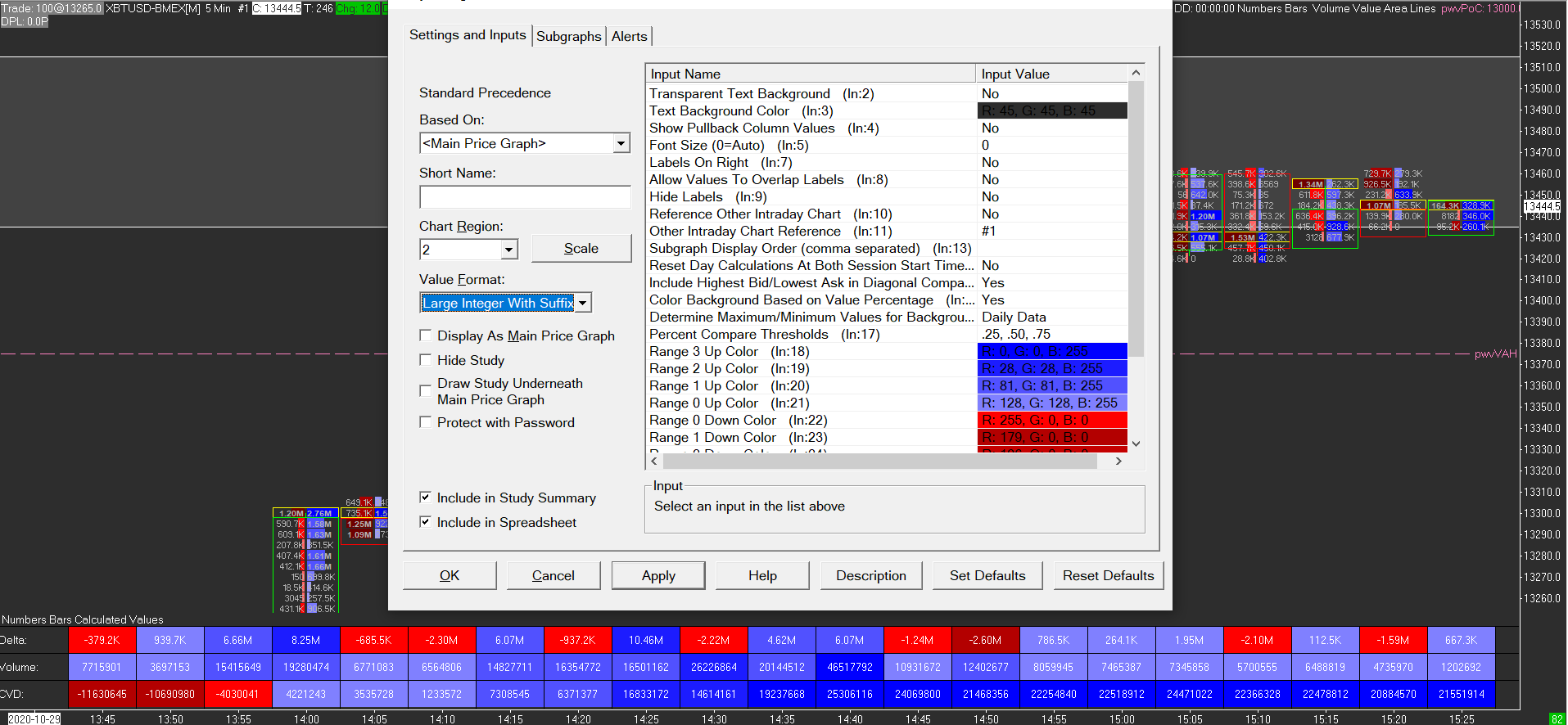Click the input list scroll down arrow
The image size is (1568, 725).
1136,444
